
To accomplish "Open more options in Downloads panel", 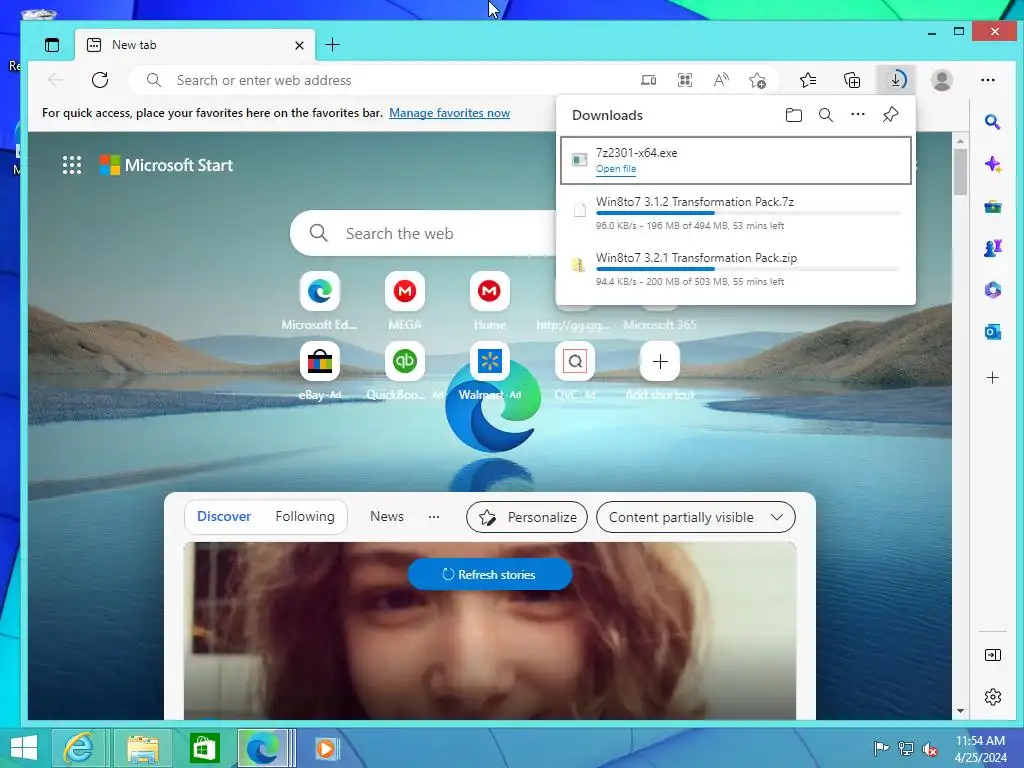I will 857,115.
